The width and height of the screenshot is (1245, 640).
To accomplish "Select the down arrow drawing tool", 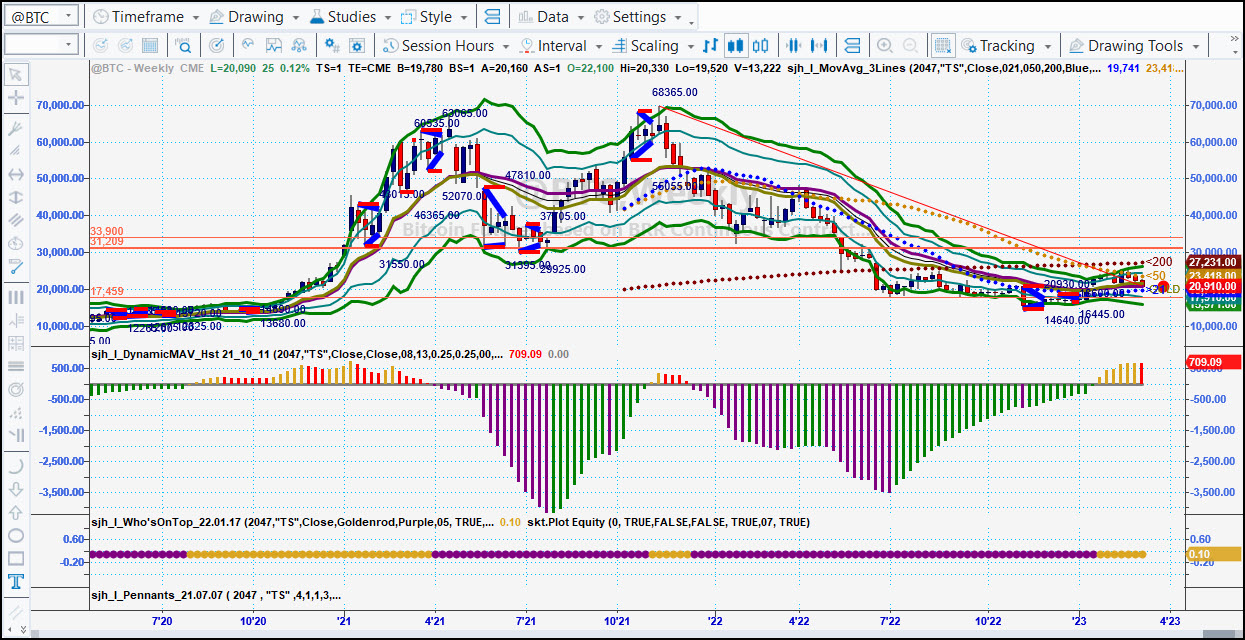I will pyautogui.click(x=16, y=489).
